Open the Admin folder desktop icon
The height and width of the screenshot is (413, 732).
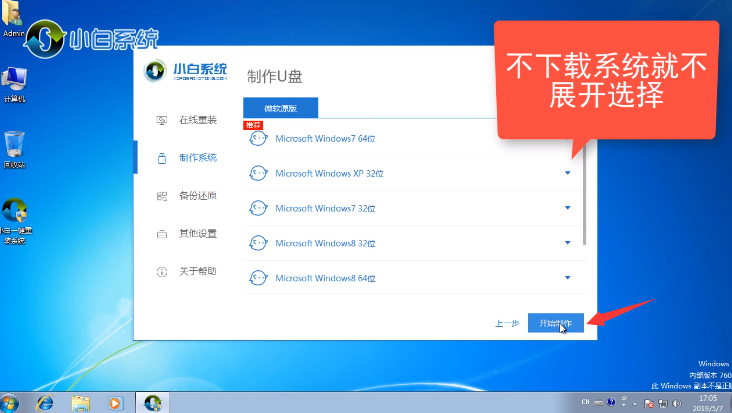[13, 19]
